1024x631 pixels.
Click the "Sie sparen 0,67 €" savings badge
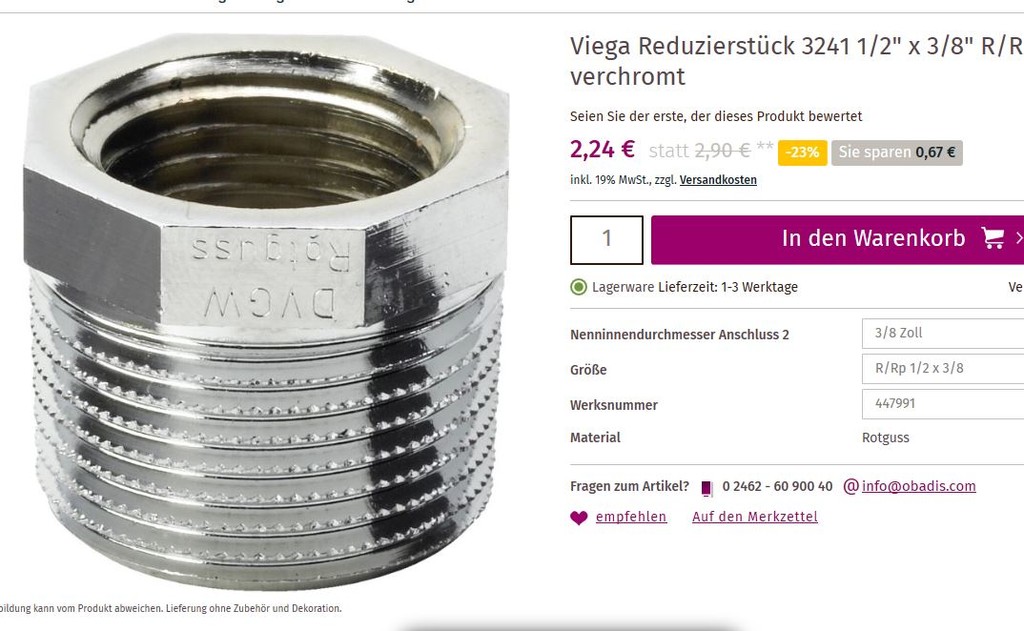click(897, 153)
